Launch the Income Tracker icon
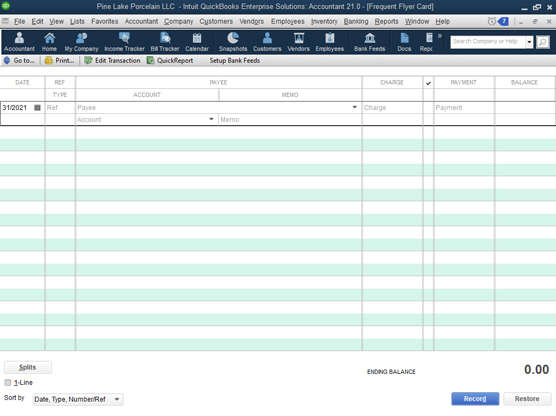Viewport: 556px width, 416px height. click(x=124, y=42)
